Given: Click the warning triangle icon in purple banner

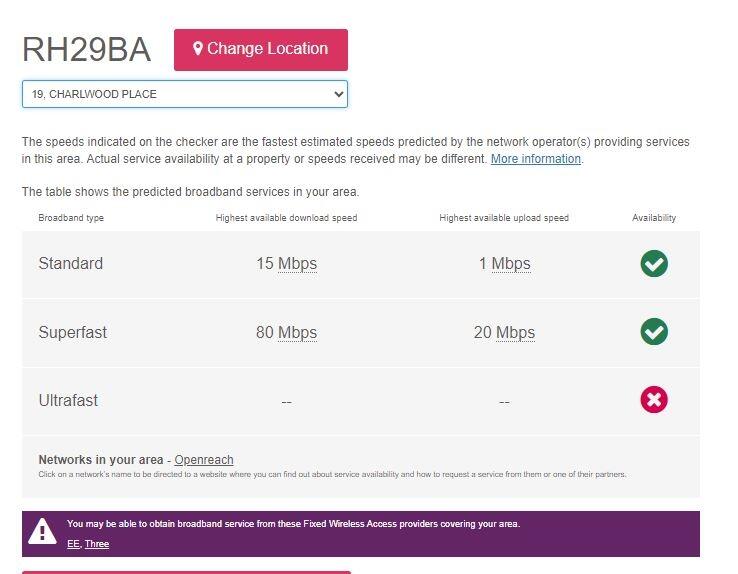Looking at the screenshot, I should pos(42,533).
